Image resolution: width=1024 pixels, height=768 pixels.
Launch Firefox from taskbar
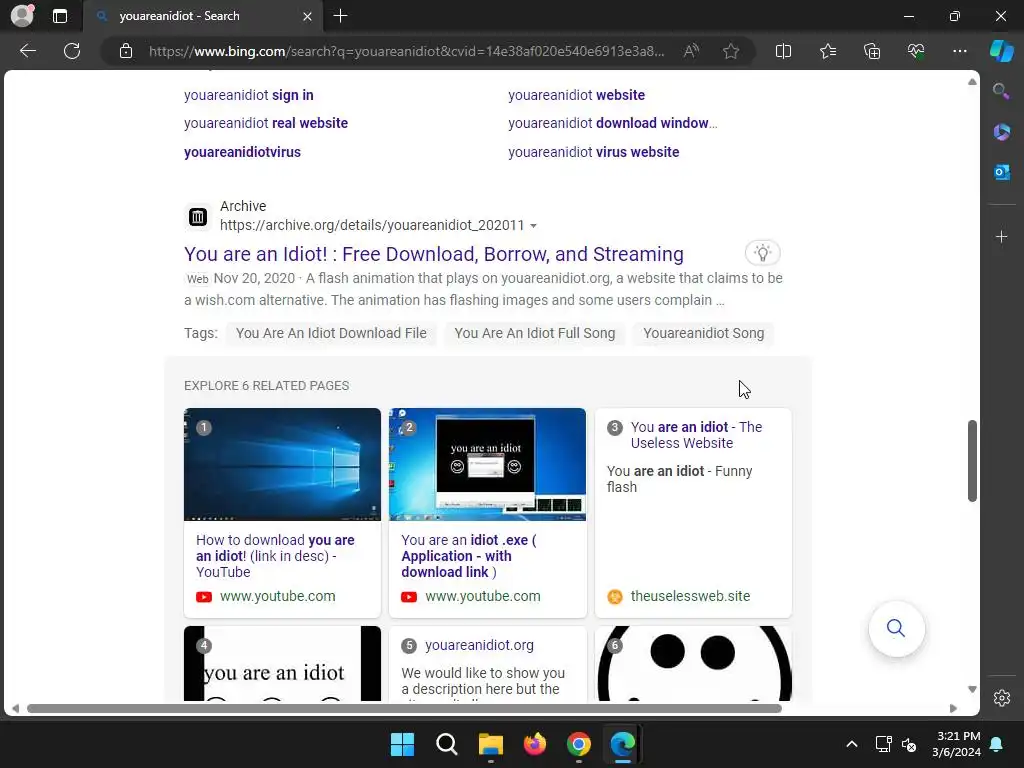[x=535, y=744]
